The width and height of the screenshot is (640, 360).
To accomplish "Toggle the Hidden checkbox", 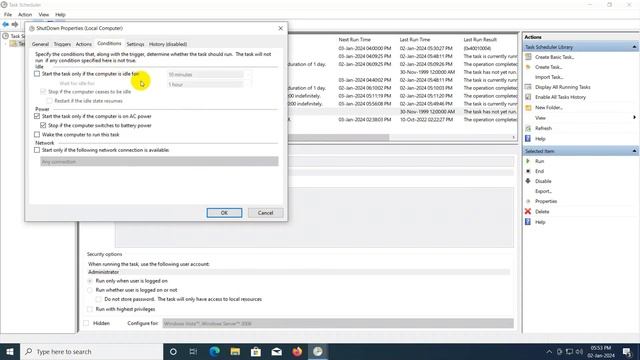I will coord(86,323).
